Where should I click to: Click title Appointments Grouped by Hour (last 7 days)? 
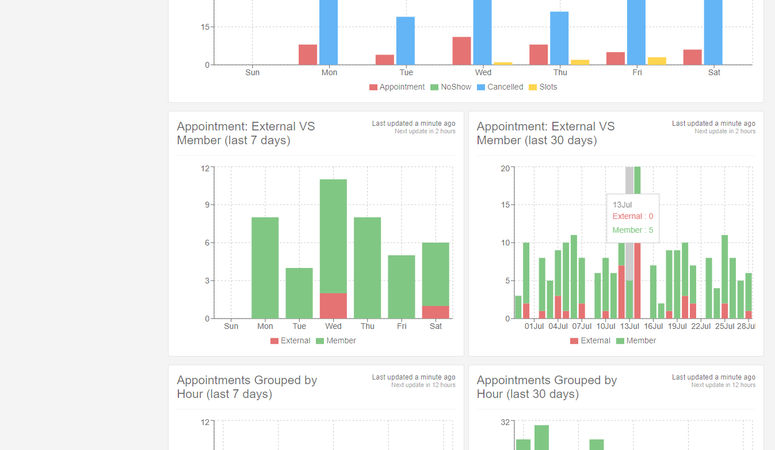coord(247,387)
